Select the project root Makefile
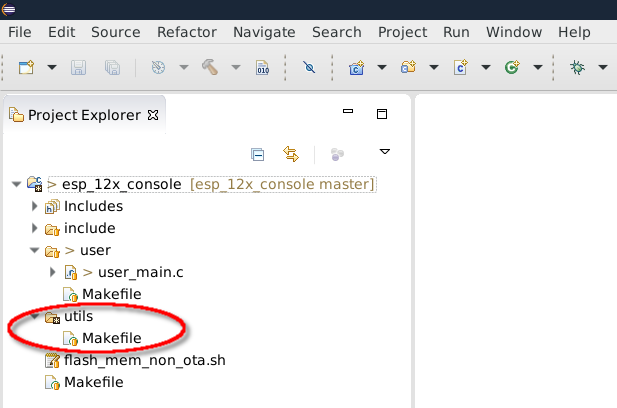This screenshot has width=617, height=408. point(94,382)
